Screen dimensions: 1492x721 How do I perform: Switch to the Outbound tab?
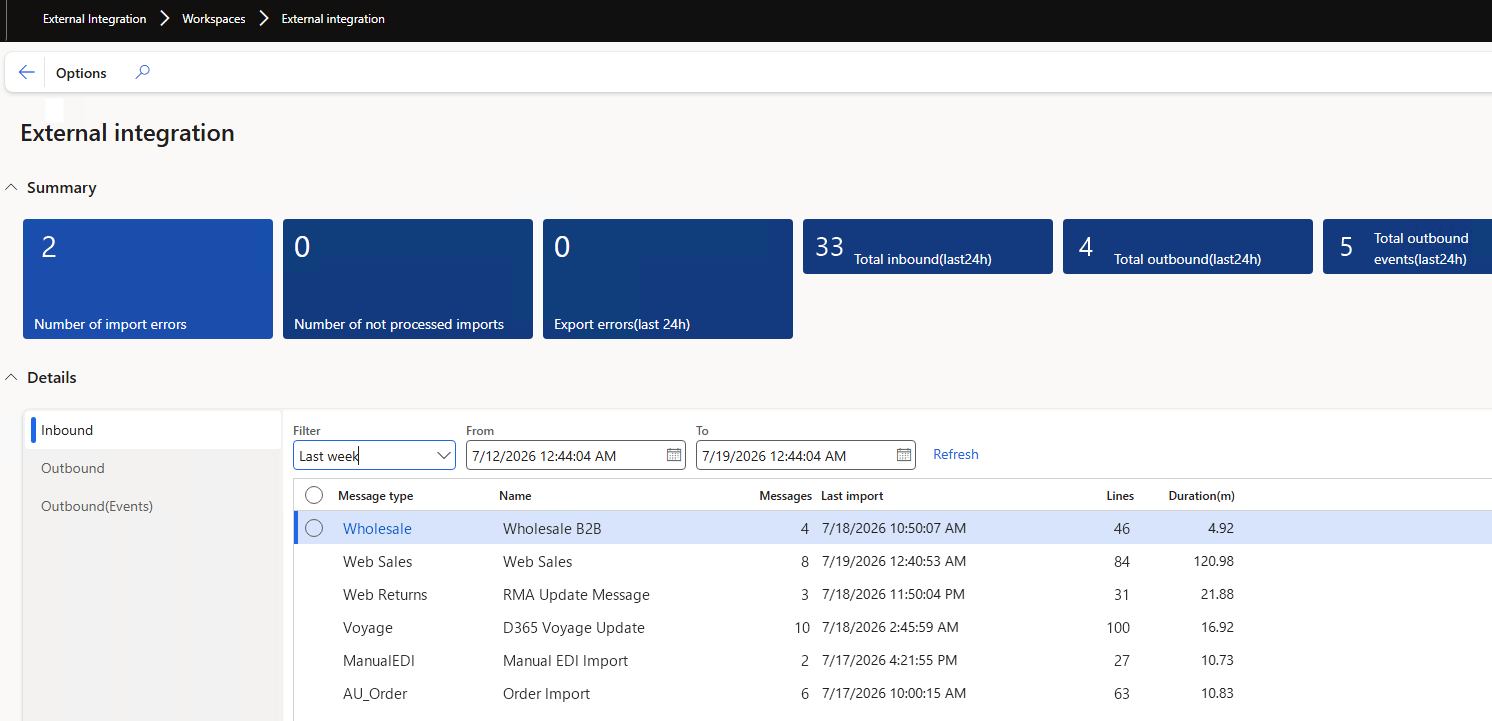coord(153,468)
